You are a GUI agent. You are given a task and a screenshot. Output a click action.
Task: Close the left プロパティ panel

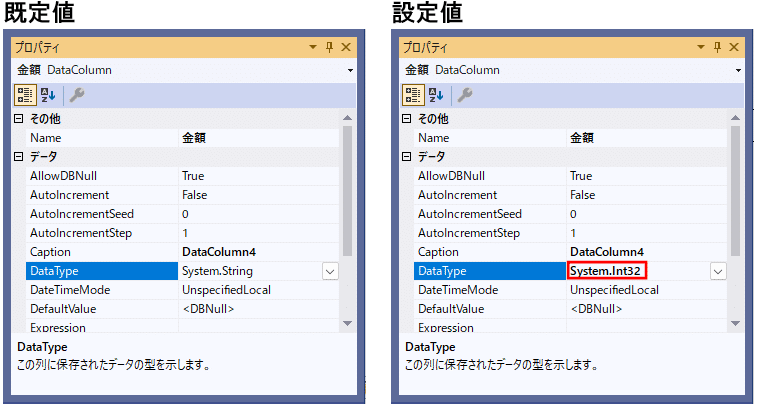346,47
